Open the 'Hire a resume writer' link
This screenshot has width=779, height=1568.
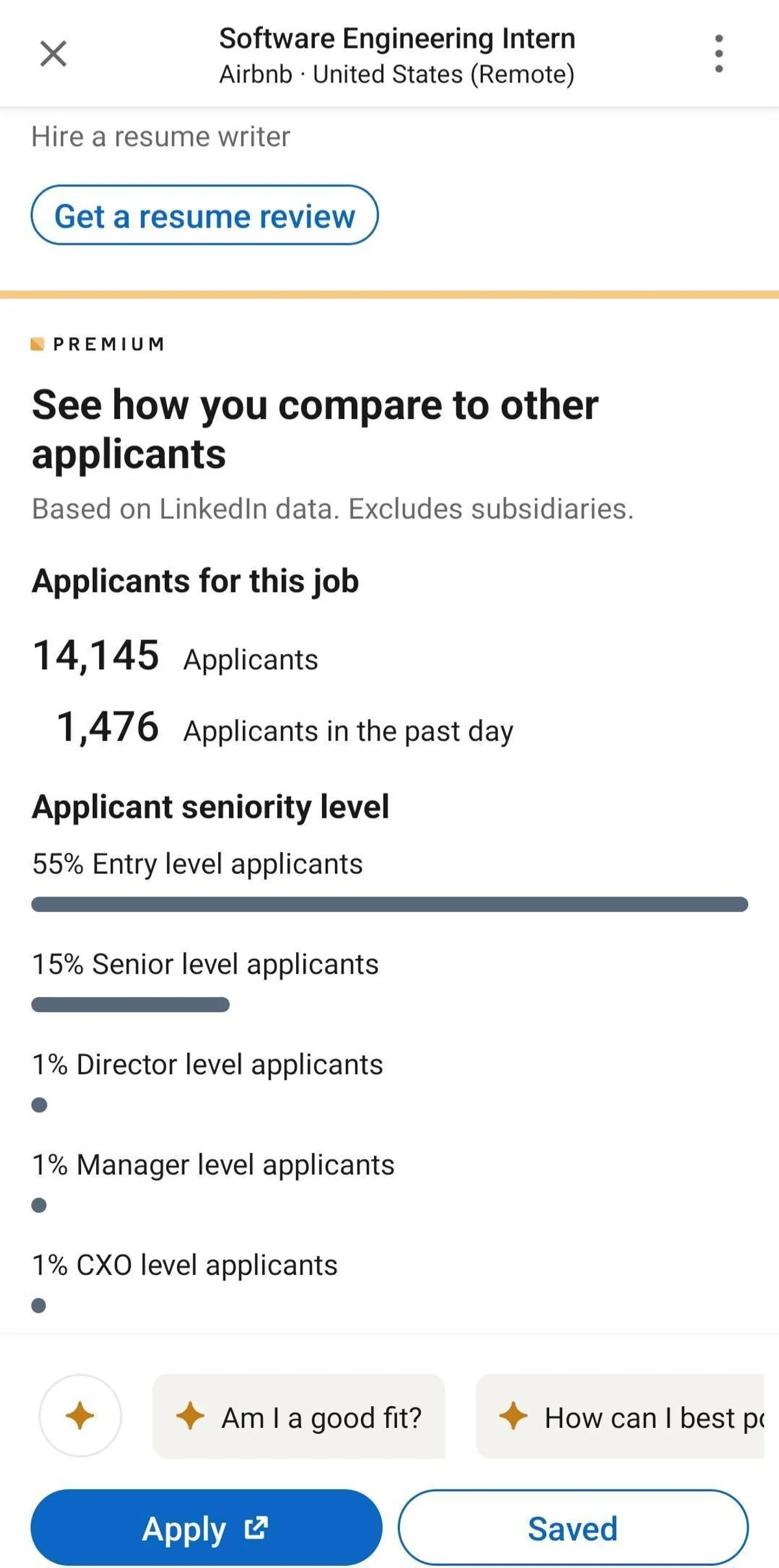tap(161, 137)
